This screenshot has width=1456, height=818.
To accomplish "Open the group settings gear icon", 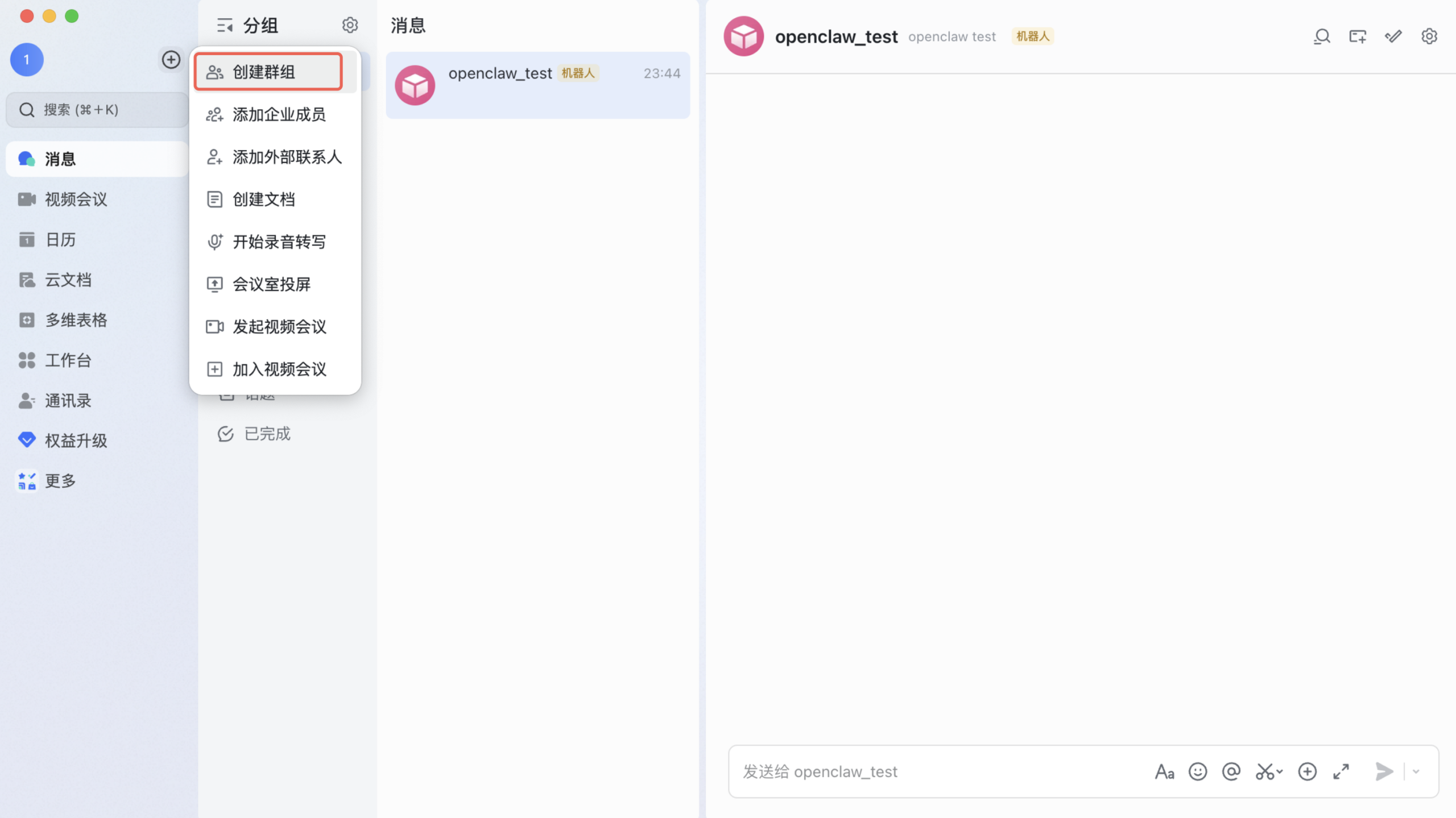I will [350, 25].
